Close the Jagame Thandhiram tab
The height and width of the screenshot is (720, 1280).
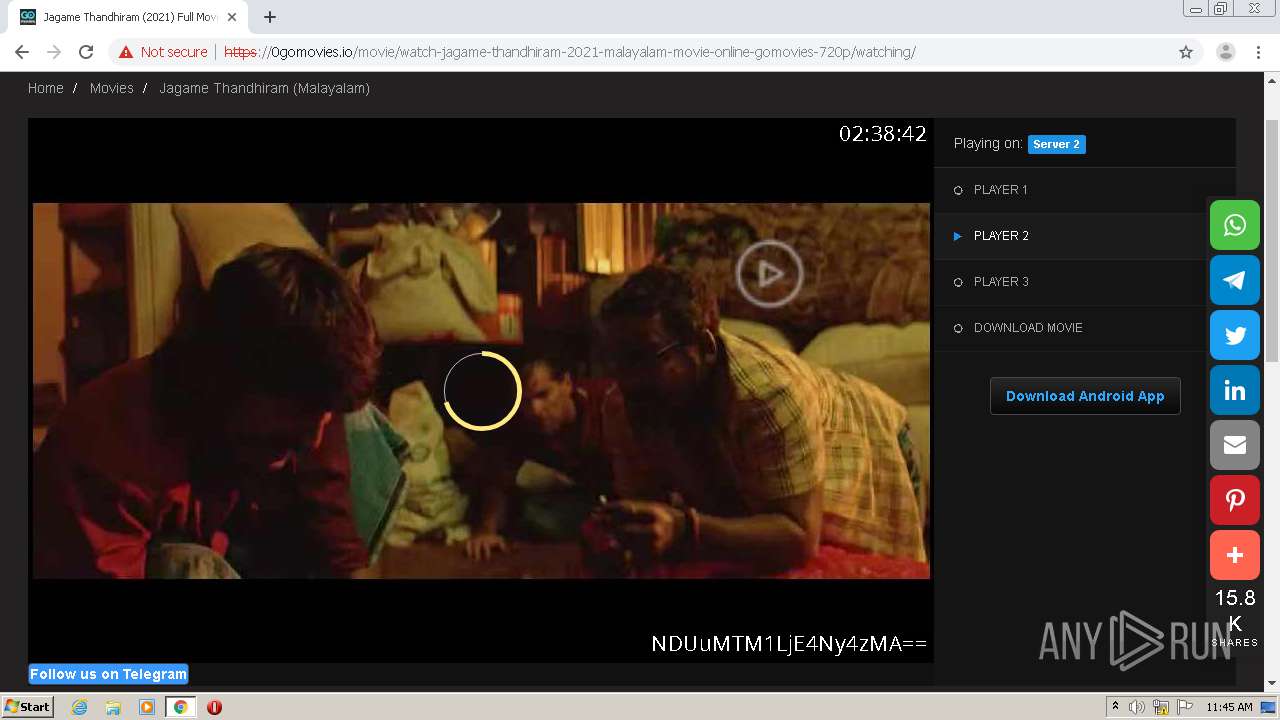(232, 17)
